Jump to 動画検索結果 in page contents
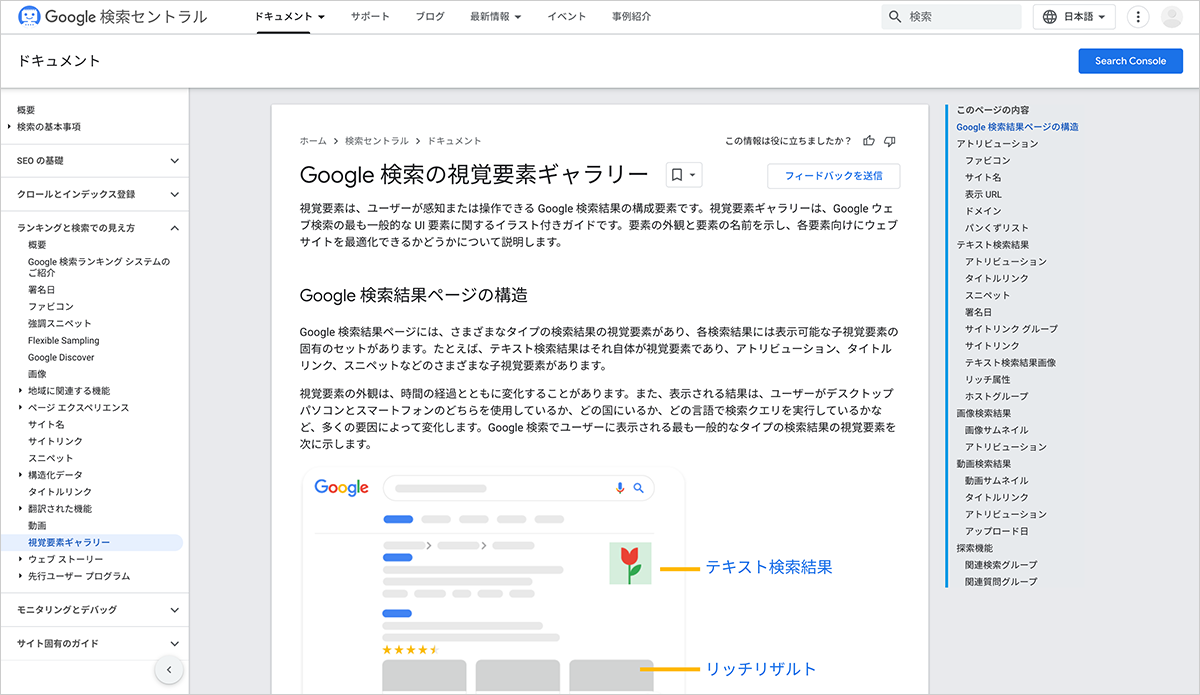 pos(984,464)
